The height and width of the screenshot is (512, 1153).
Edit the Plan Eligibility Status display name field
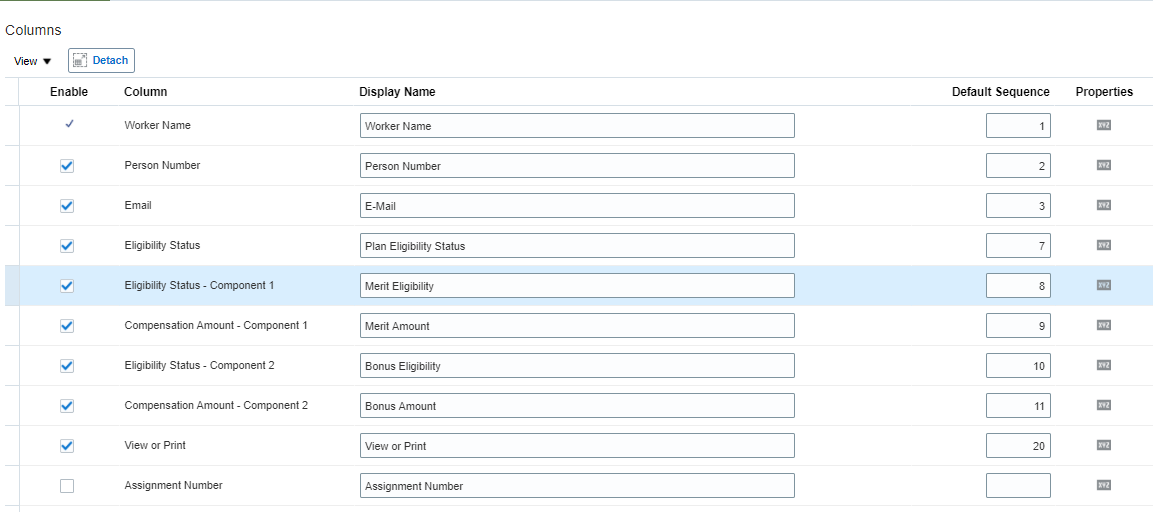[577, 246]
